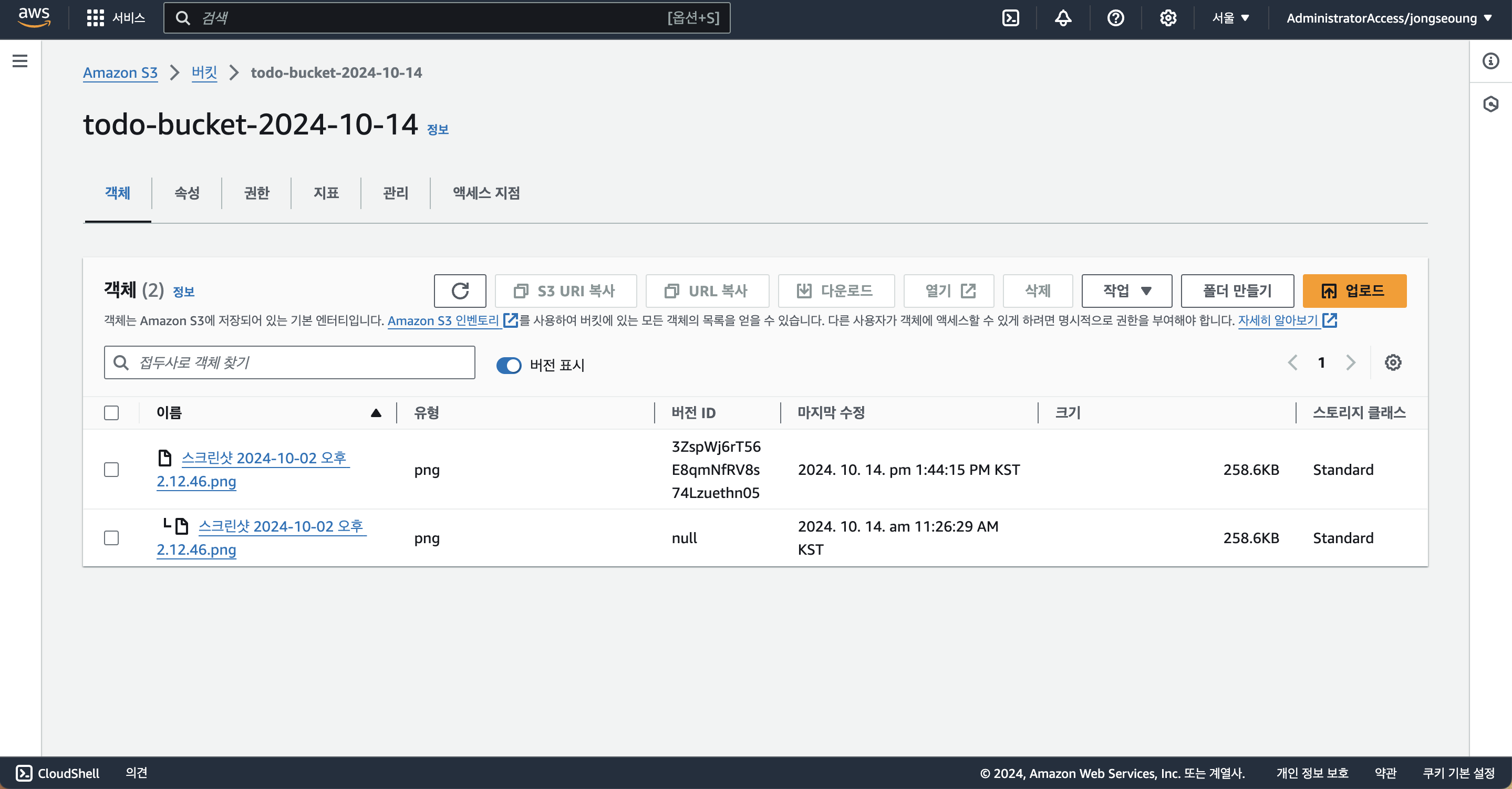Open table preferences gear icon
The height and width of the screenshot is (789, 1512).
pos(1392,362)
